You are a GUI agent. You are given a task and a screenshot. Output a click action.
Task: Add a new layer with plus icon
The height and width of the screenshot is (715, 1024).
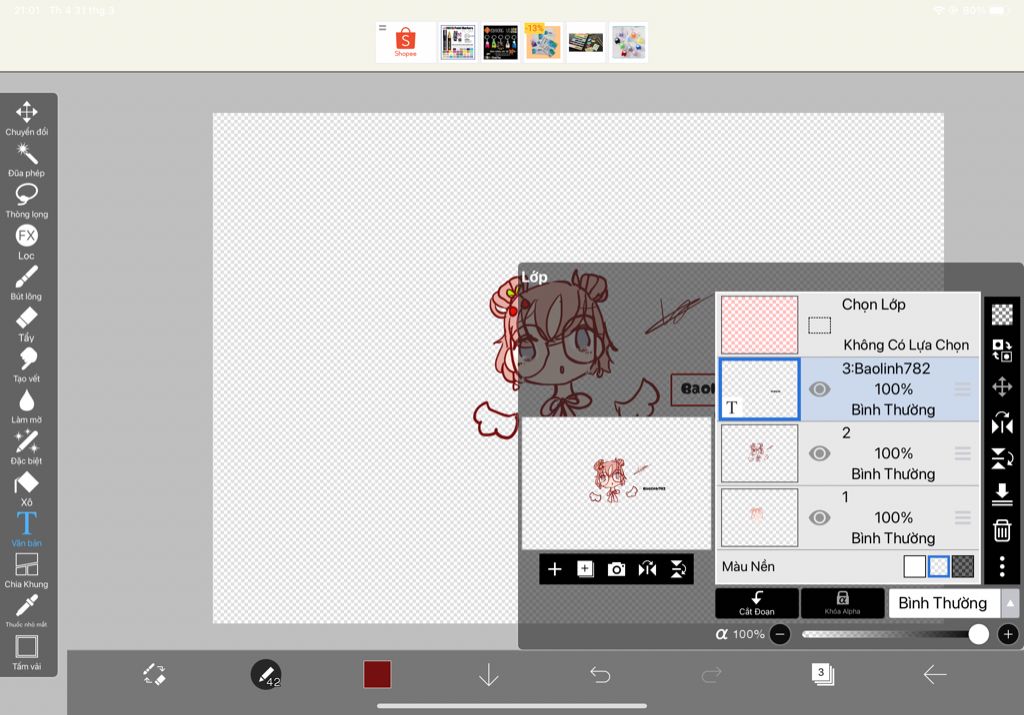554,569
